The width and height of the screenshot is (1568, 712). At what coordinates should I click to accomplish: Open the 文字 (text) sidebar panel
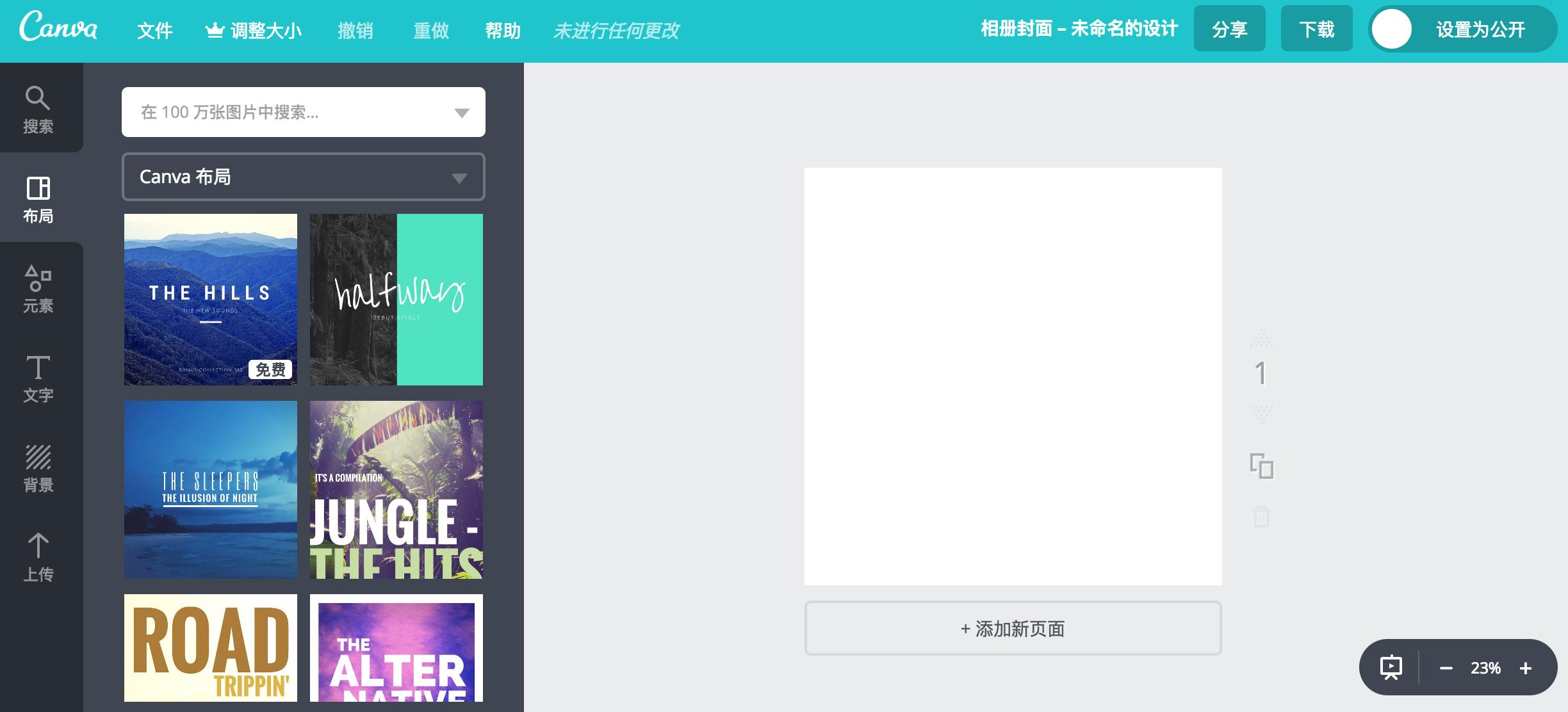click(38, 378)
